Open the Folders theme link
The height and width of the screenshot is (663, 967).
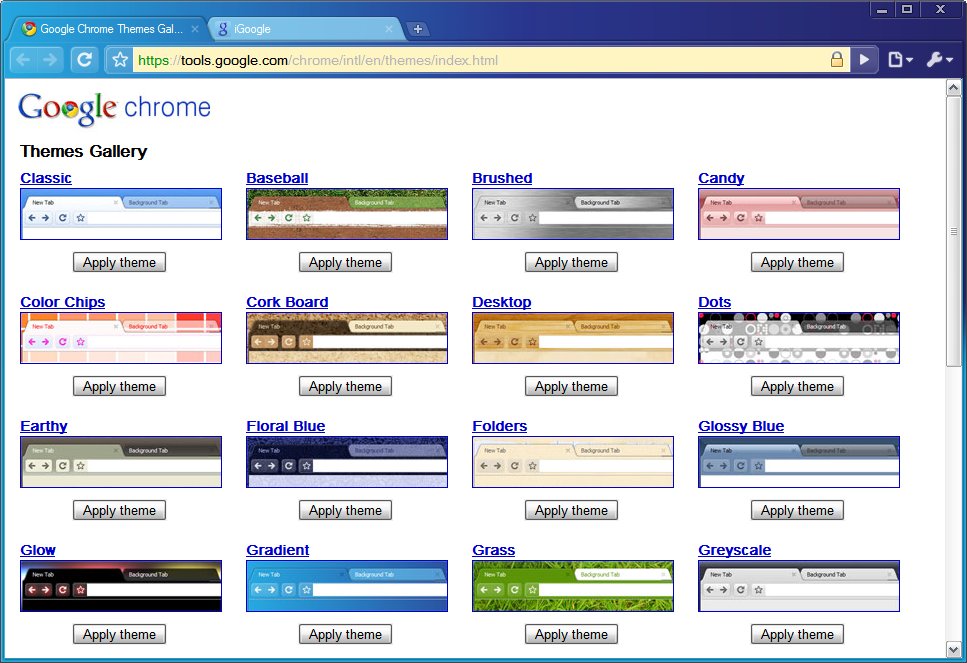pos(500,426)
